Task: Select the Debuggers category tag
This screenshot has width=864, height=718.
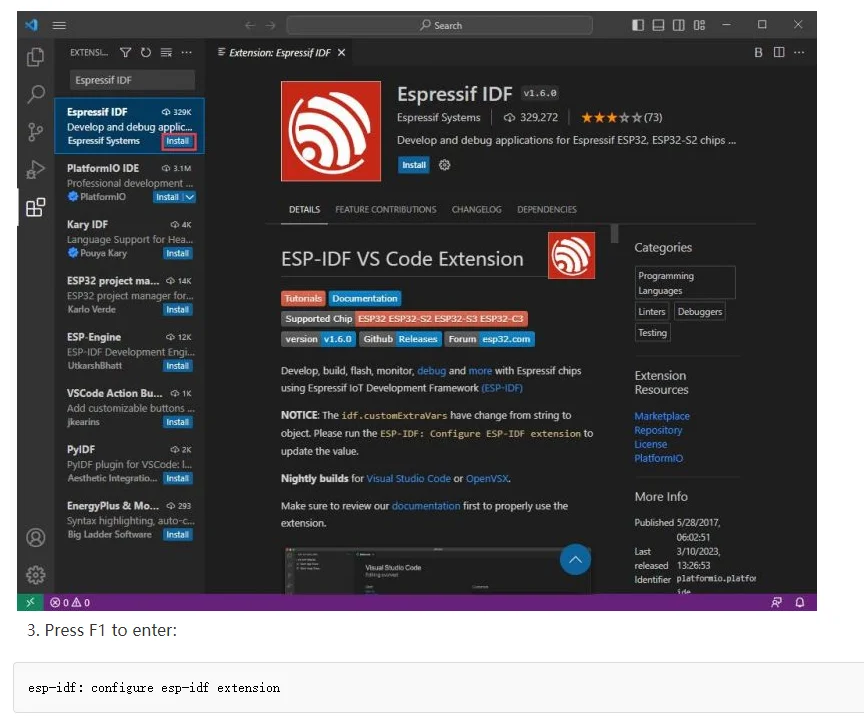Action: (x=700, y=311)
